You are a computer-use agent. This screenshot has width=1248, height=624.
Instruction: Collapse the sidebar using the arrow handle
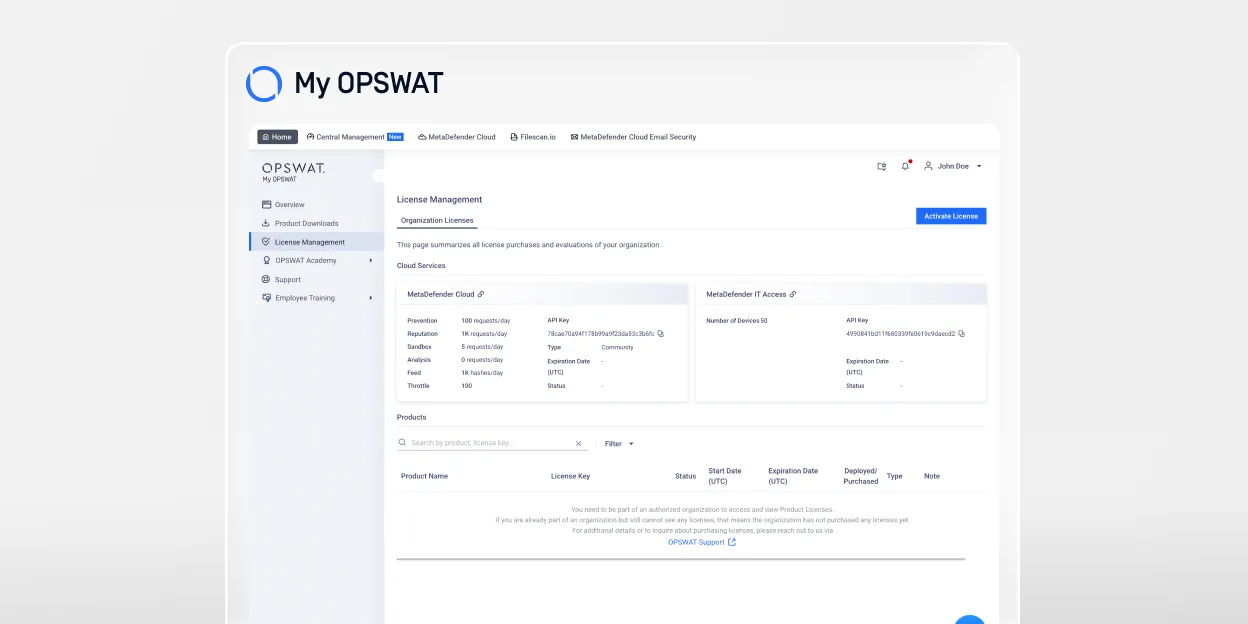click(x=379, y=175)
